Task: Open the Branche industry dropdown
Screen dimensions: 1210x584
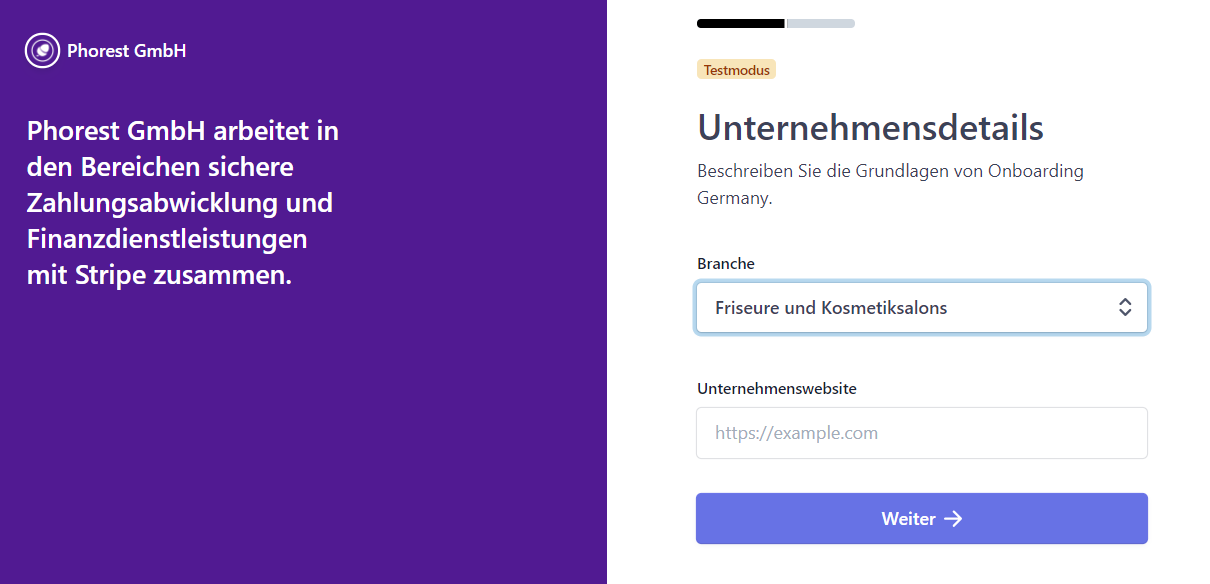Action: pyautogui.click(x=922, y=308)
